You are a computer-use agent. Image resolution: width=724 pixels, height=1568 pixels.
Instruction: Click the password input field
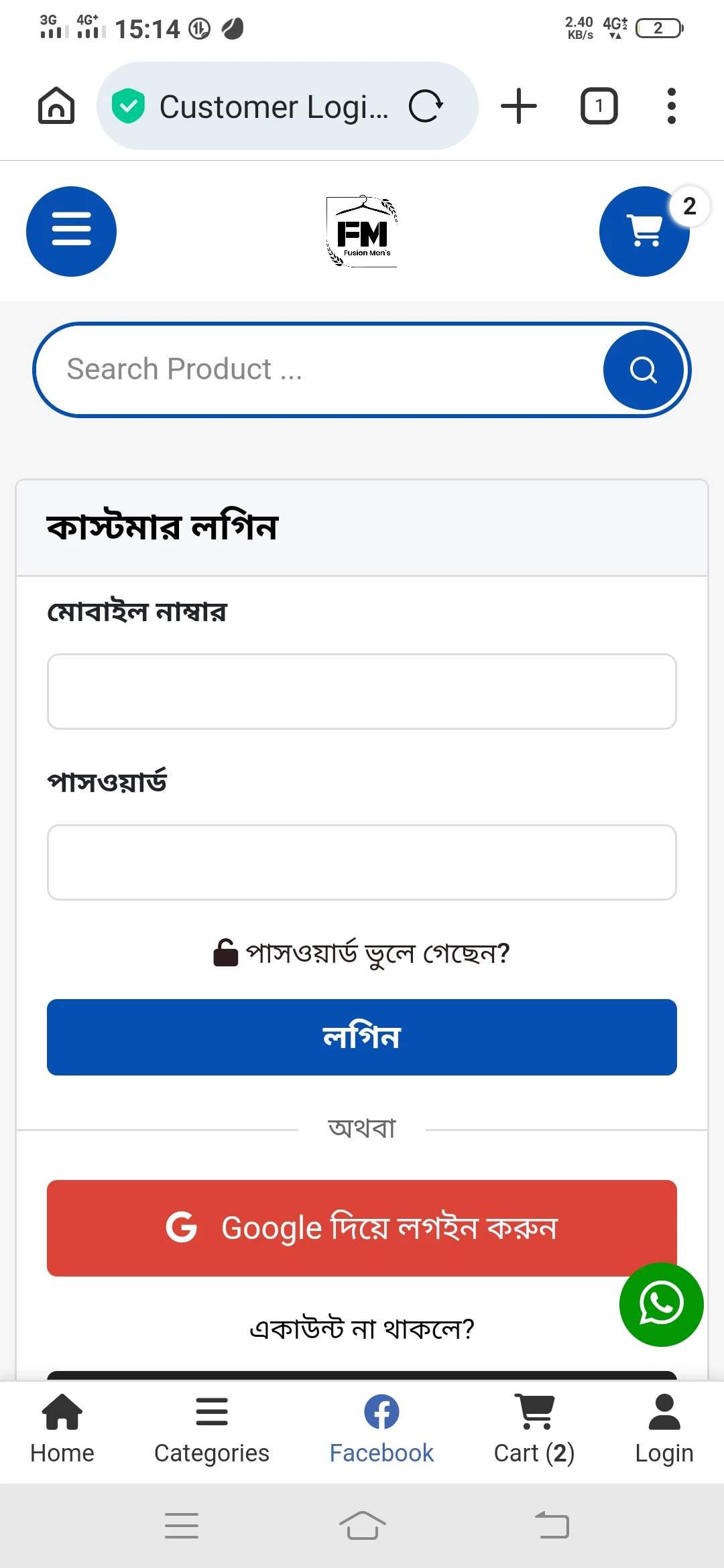pos(362,862)
